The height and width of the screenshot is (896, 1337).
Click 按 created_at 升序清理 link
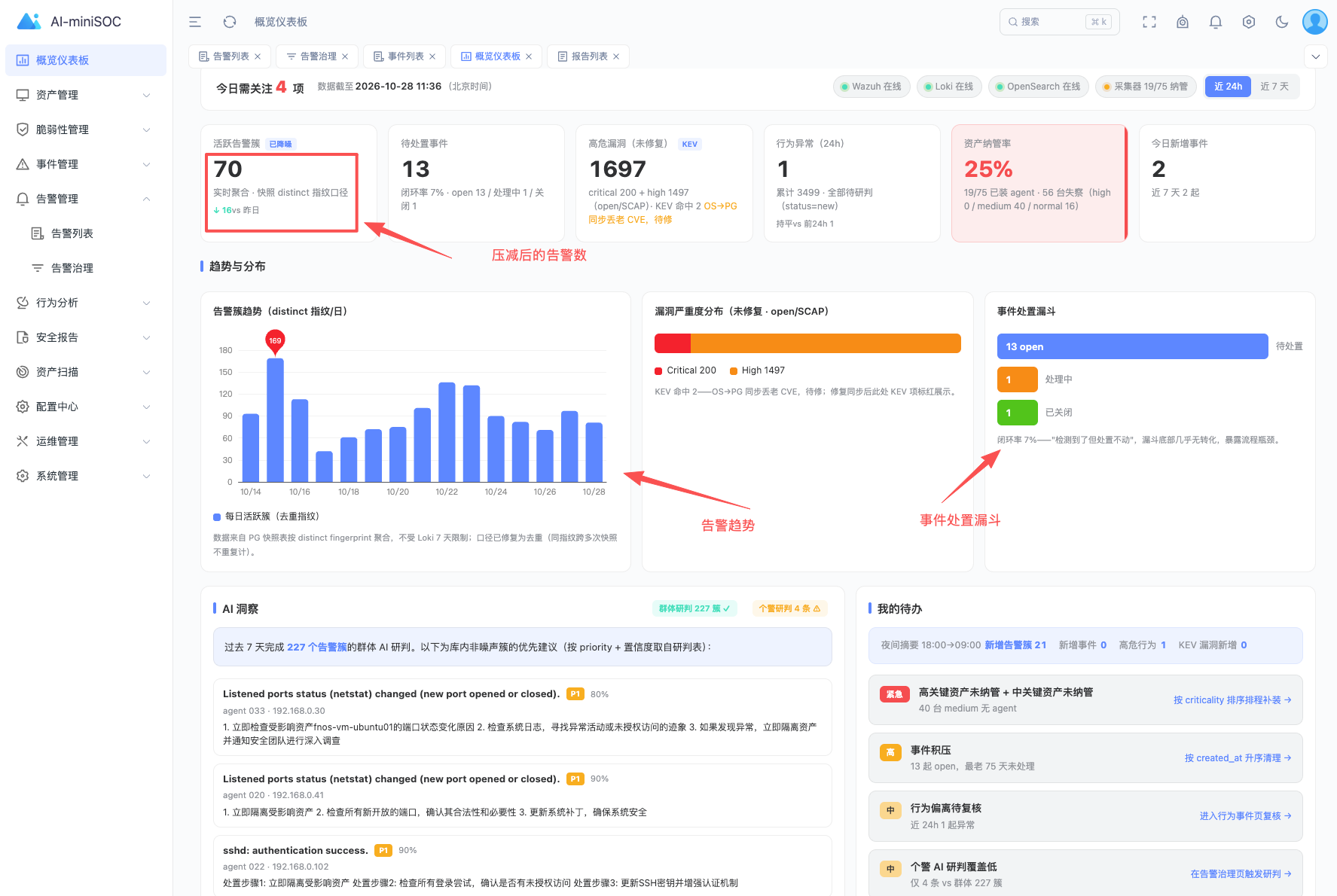click(1238, 758)
